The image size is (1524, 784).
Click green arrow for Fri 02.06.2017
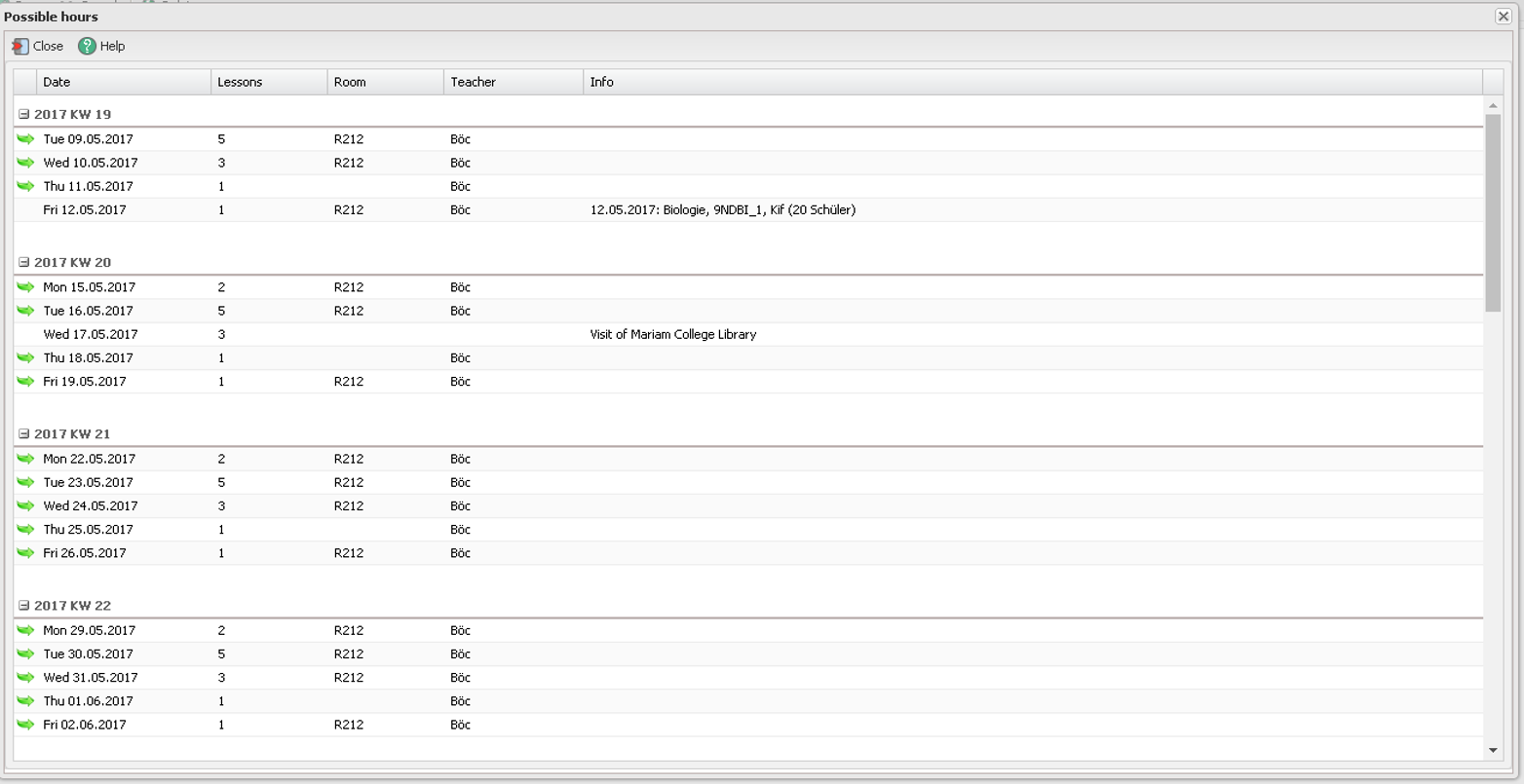pyautogui.click(x=25, y=725)
